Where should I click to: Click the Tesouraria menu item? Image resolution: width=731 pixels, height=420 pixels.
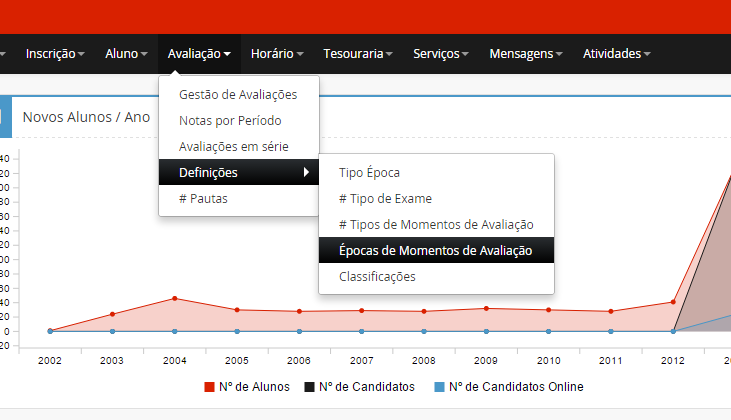point(357,53)
